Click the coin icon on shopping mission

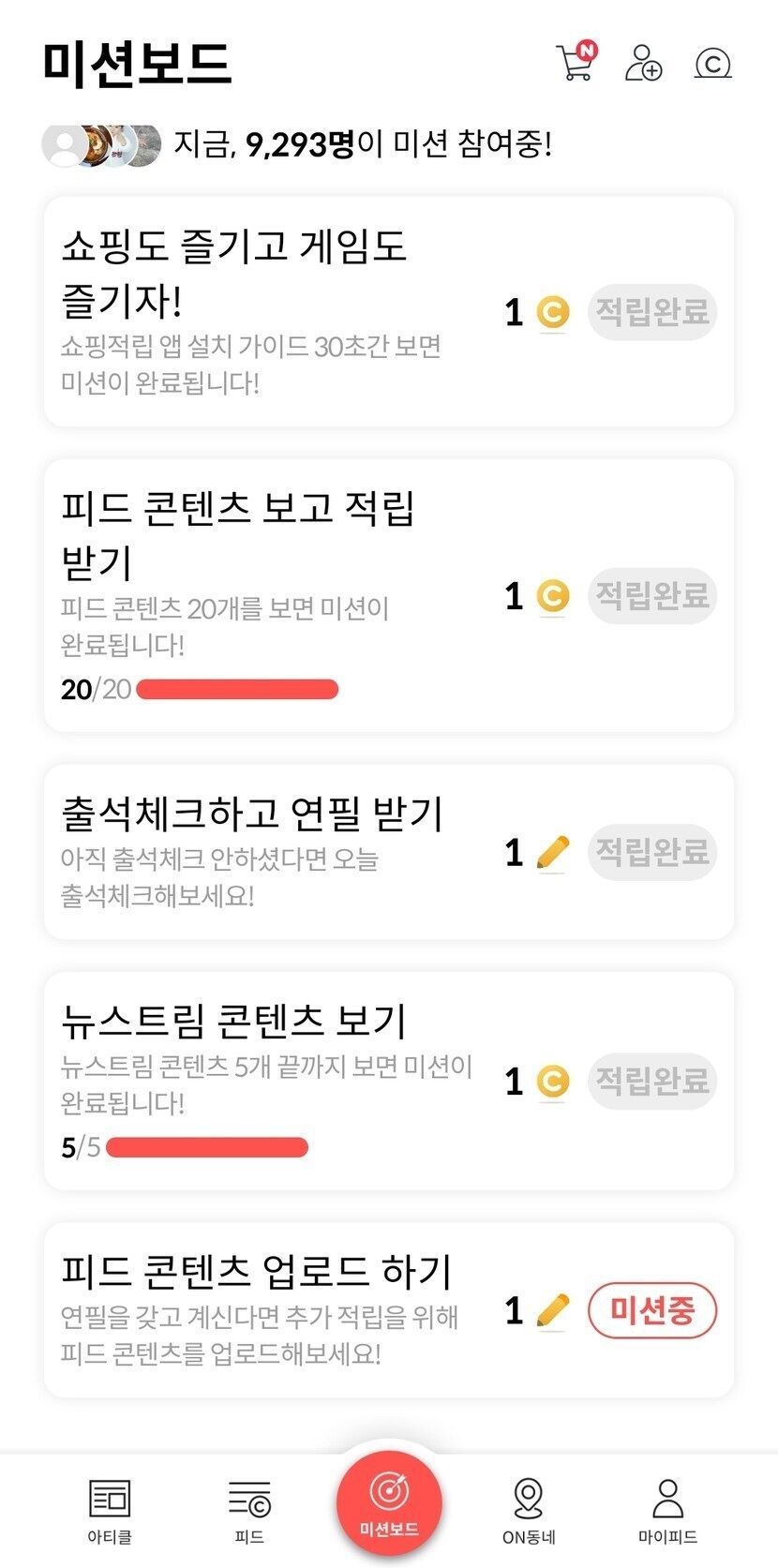click(553, 312)
